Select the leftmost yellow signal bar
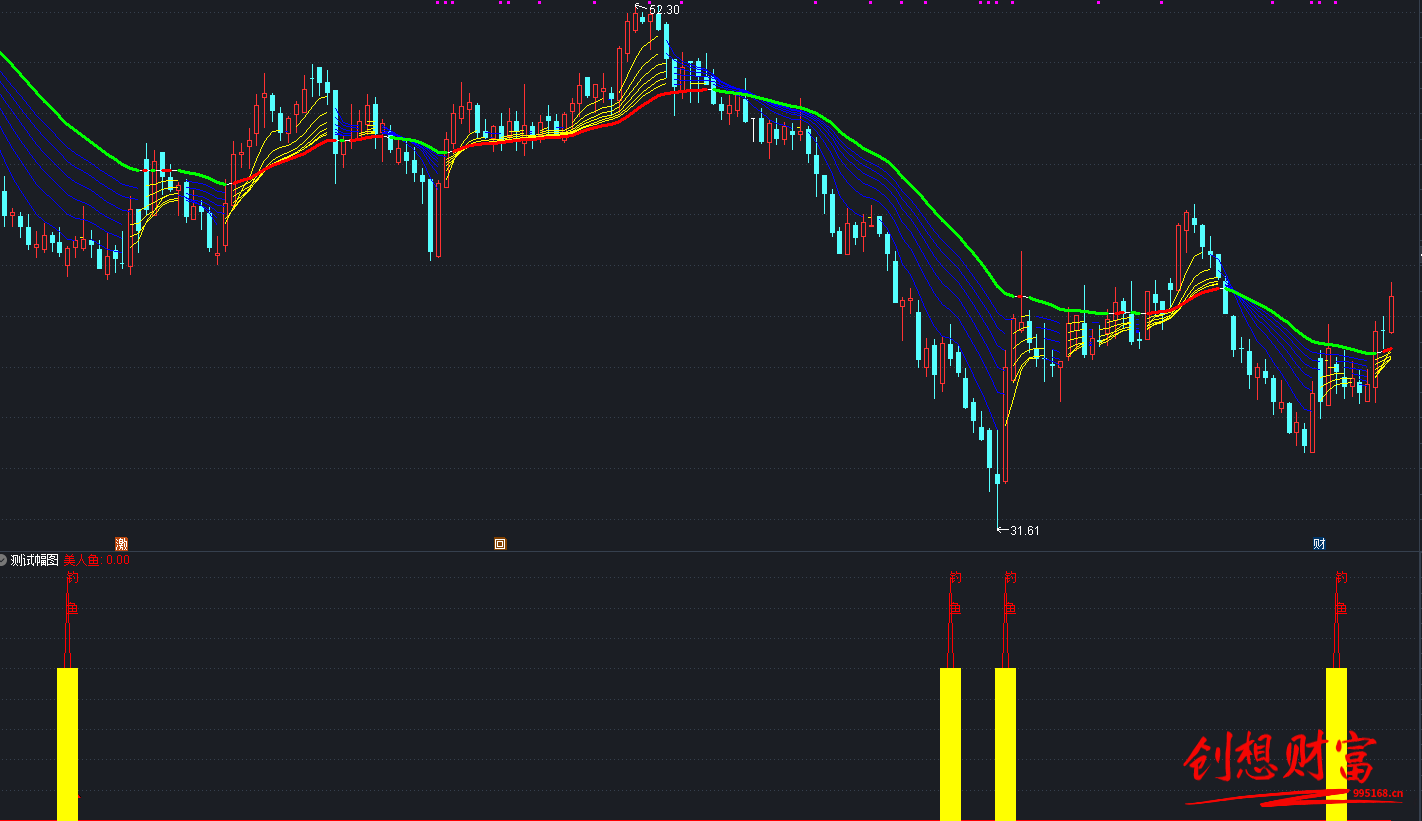This screenshot has width=1422, height=821. tap(67, 743)
